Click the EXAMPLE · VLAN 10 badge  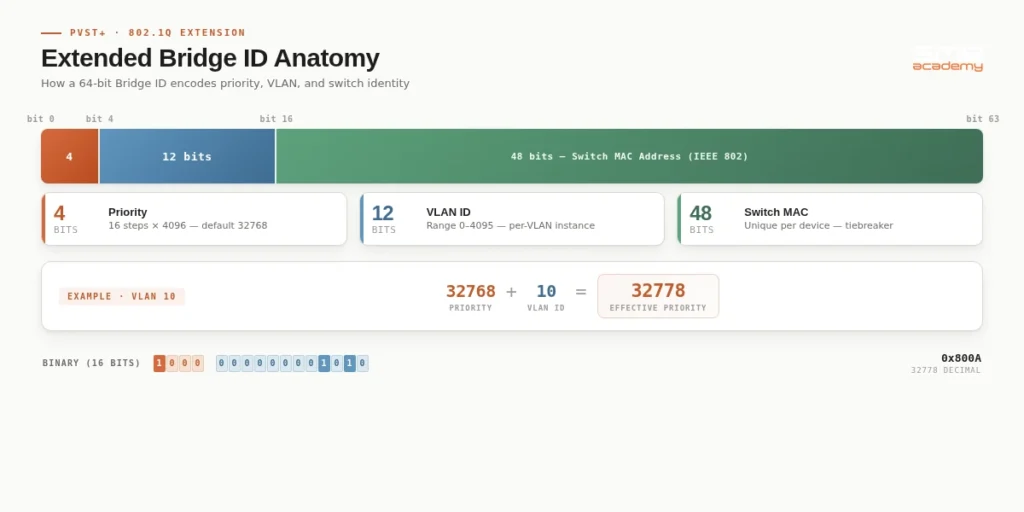122,296
